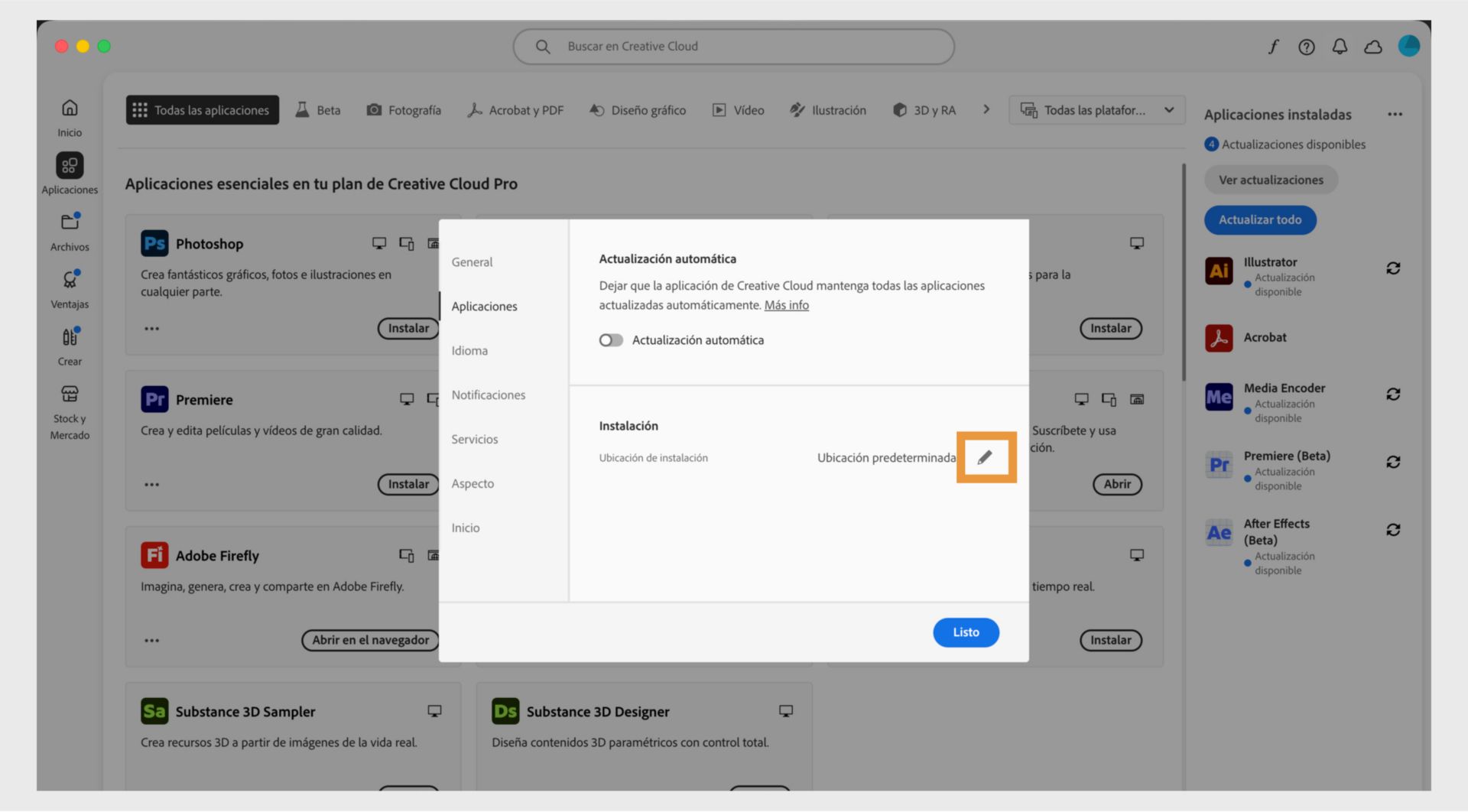Open Premiere card more options menu

click(x=152, y=485)
